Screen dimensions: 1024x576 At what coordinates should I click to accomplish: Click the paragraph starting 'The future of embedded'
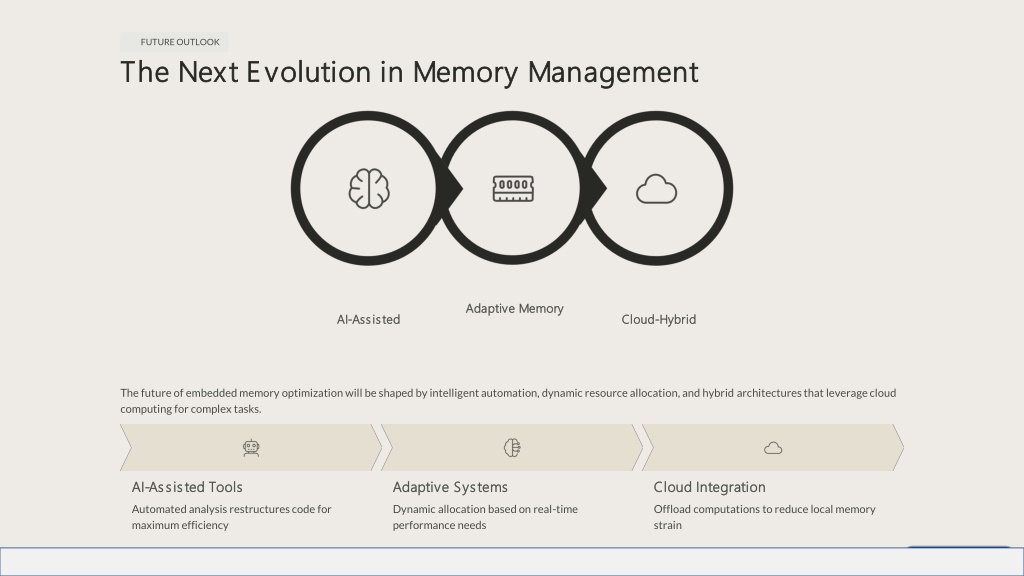[508, 401]
